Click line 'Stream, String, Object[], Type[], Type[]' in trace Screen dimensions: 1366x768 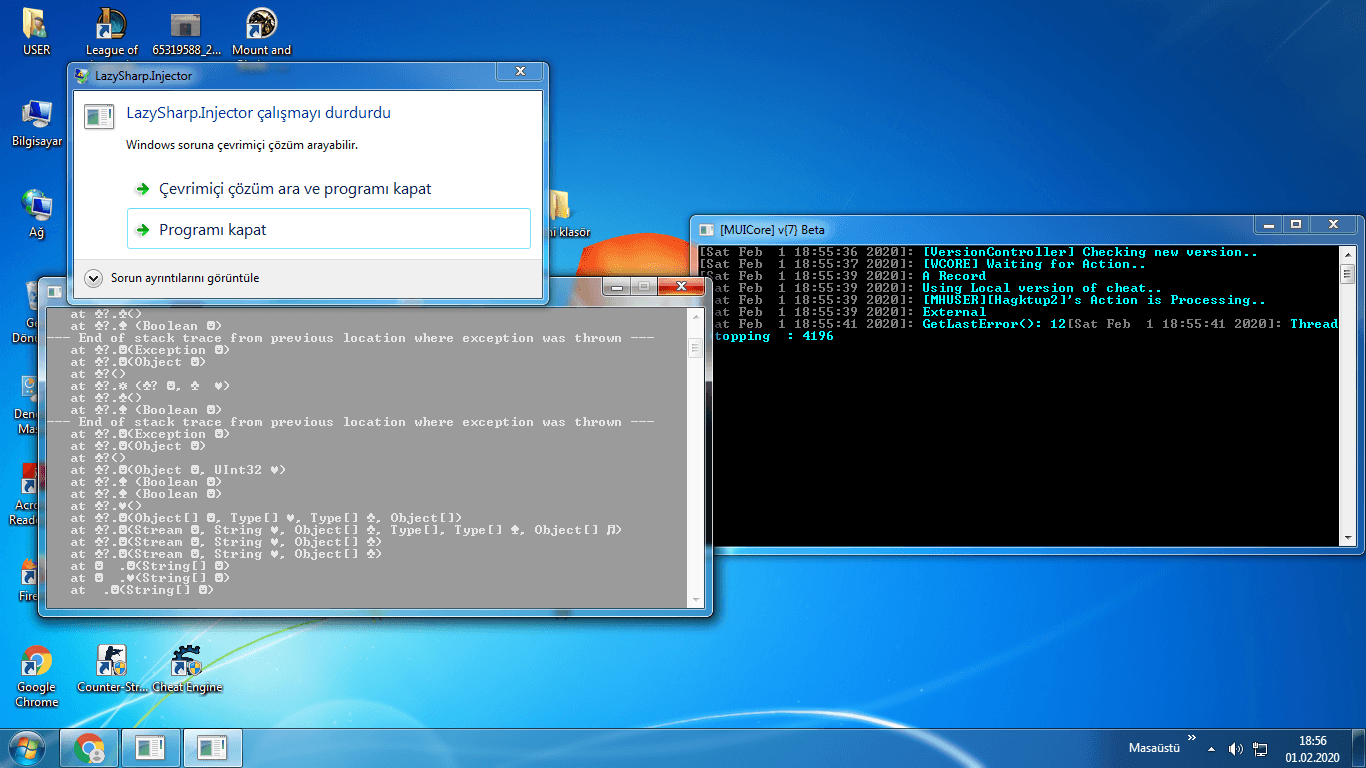(346, 530)
